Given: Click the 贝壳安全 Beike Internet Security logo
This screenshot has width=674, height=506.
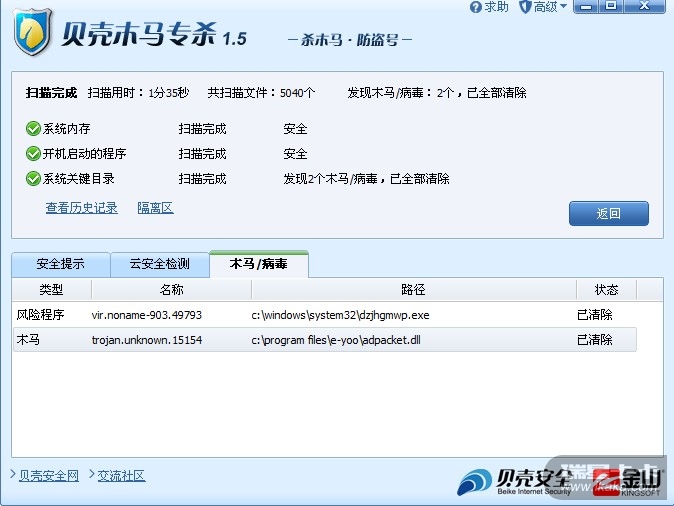Looking at the screenshot, I should point(514,481).
